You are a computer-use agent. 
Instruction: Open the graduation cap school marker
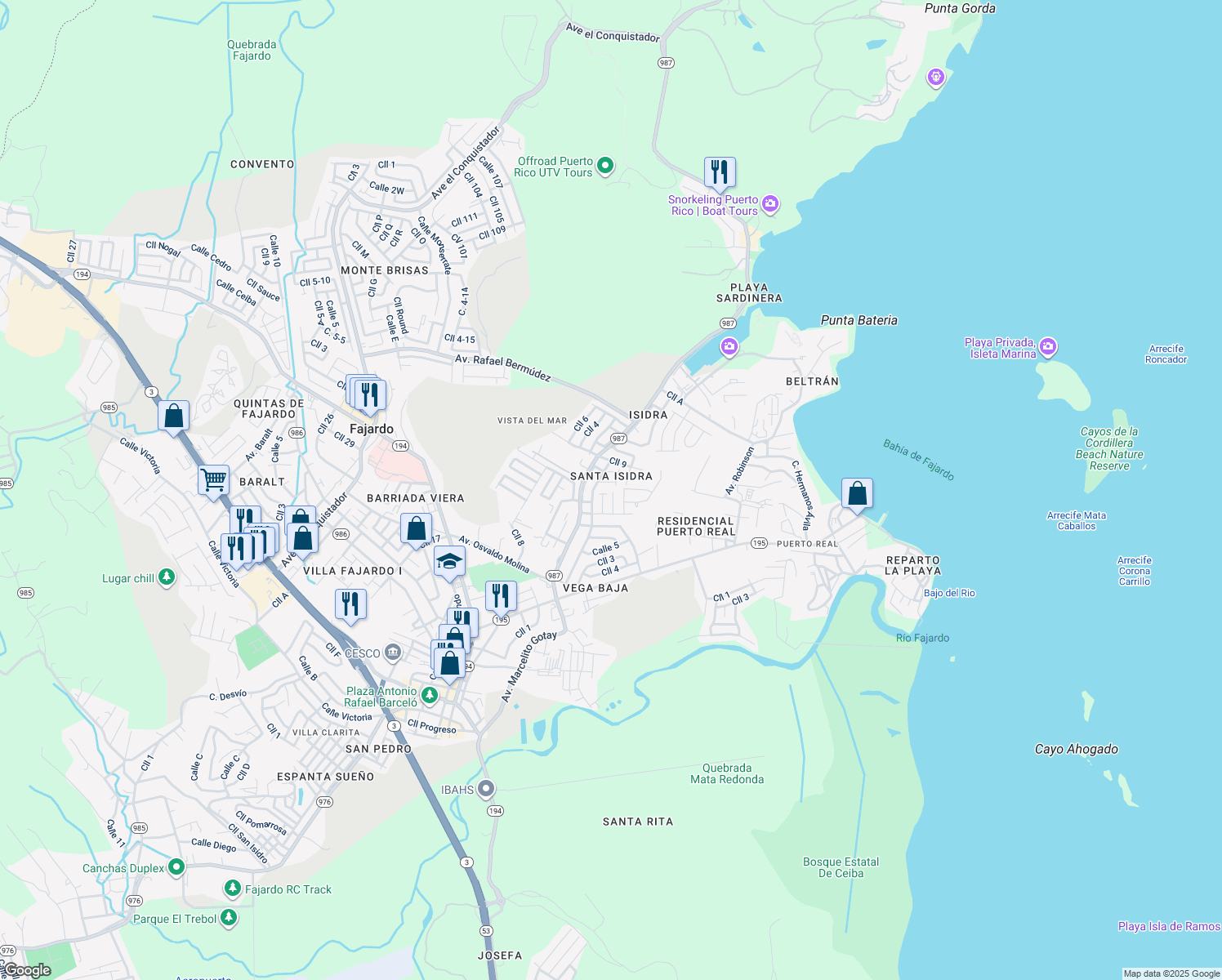[448, 562]
